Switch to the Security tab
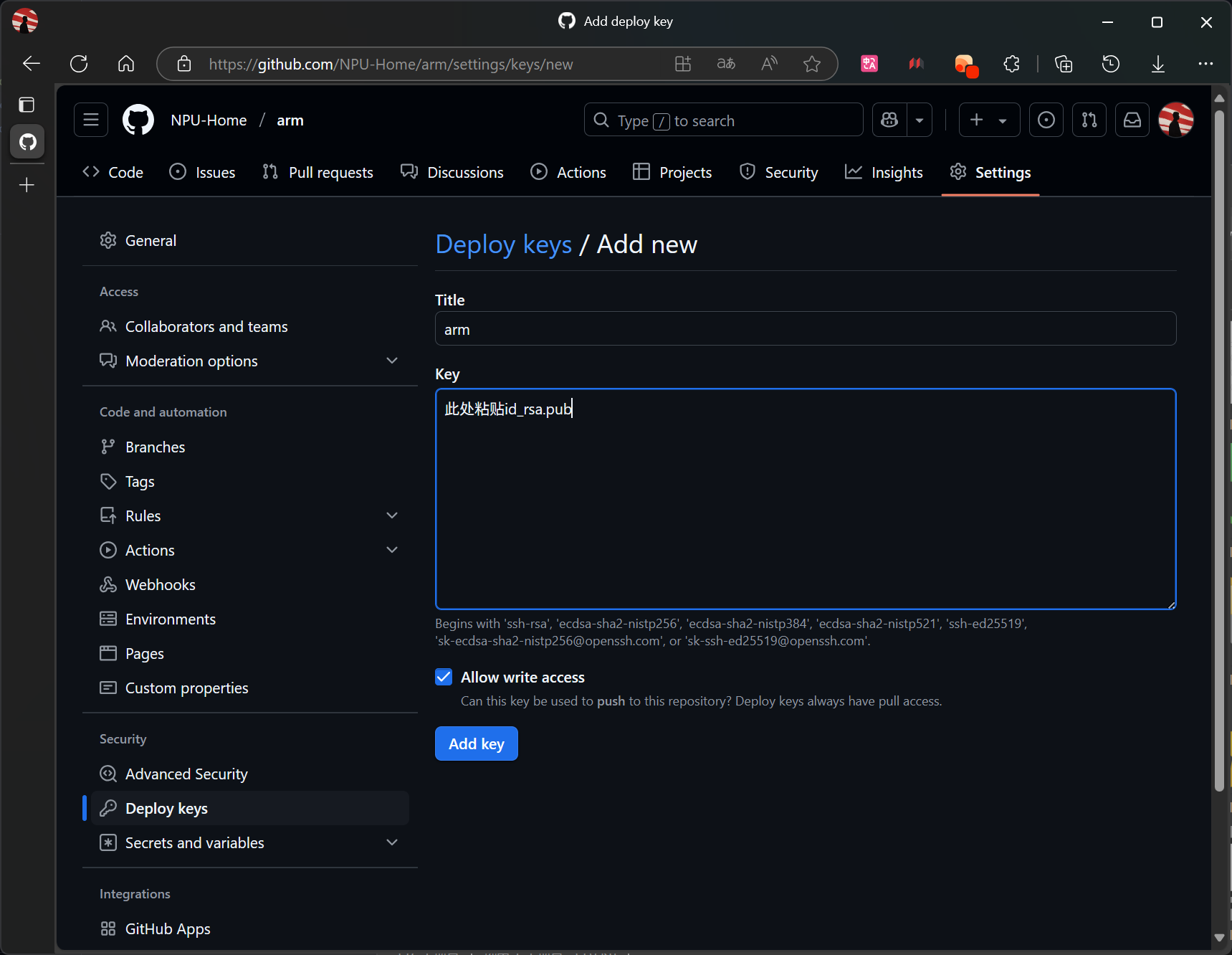 tap(778, 172)
